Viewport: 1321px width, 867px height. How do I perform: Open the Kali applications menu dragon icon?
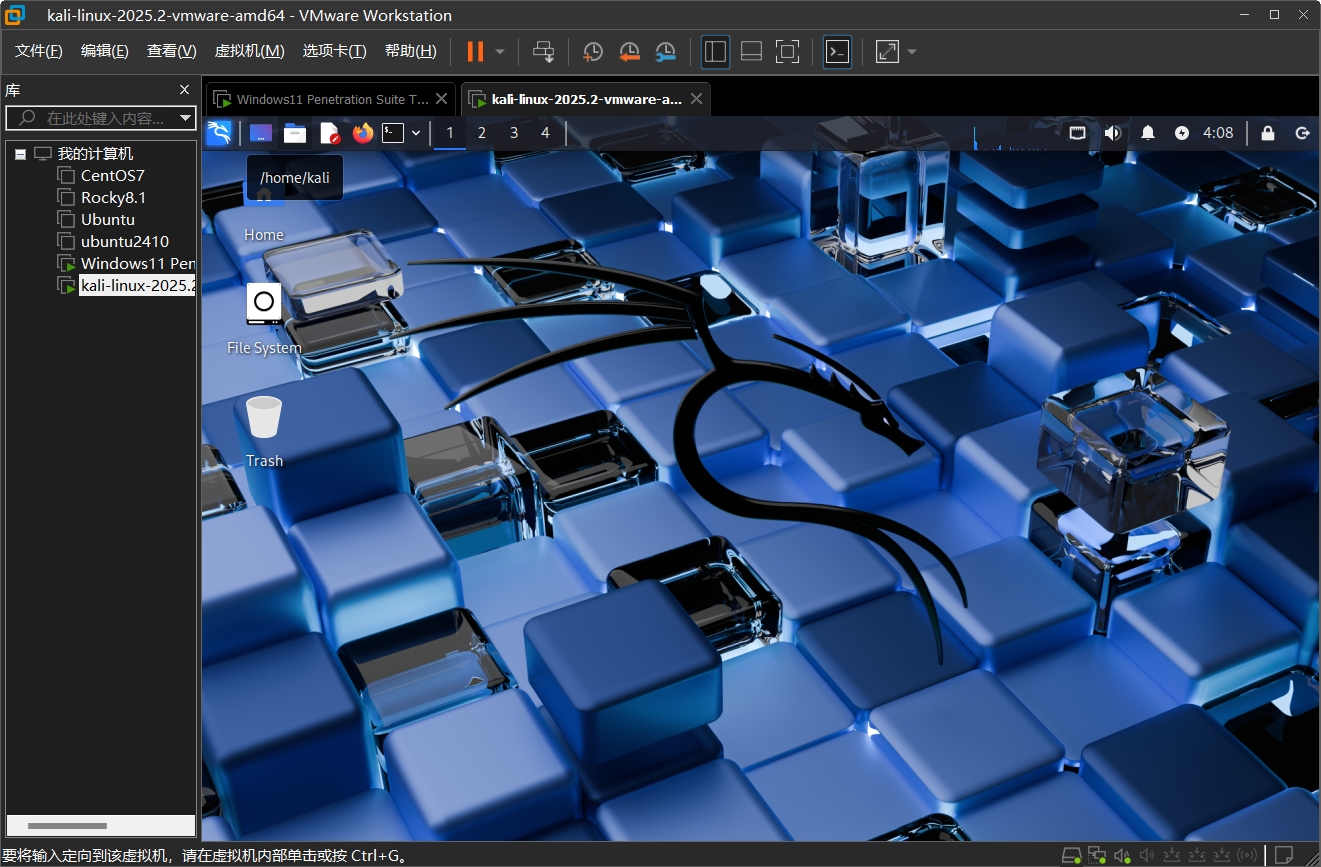pos(219,133)
